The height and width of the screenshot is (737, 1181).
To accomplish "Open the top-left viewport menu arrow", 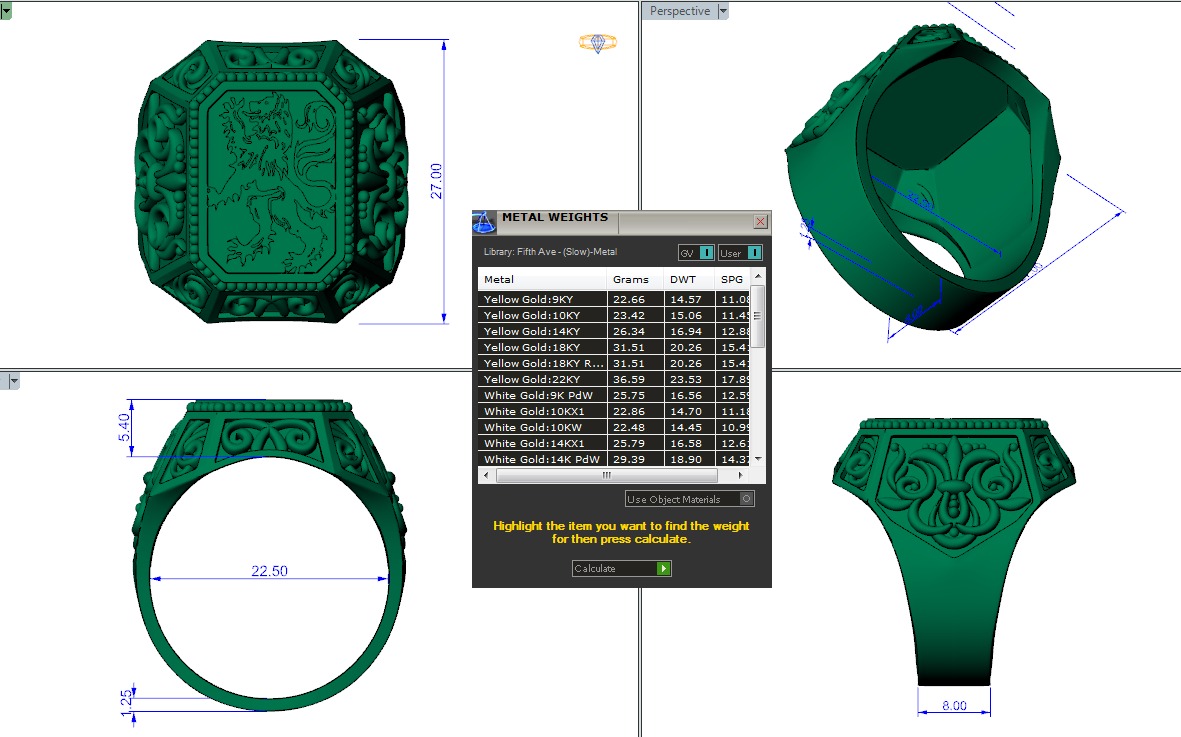I will click(5, 10).
